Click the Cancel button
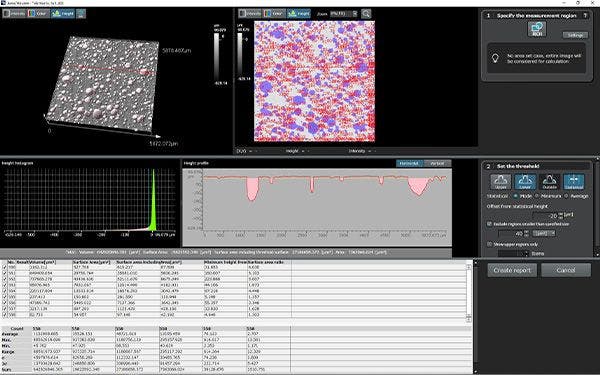This screenshot has height=375, width=600. 566,270
